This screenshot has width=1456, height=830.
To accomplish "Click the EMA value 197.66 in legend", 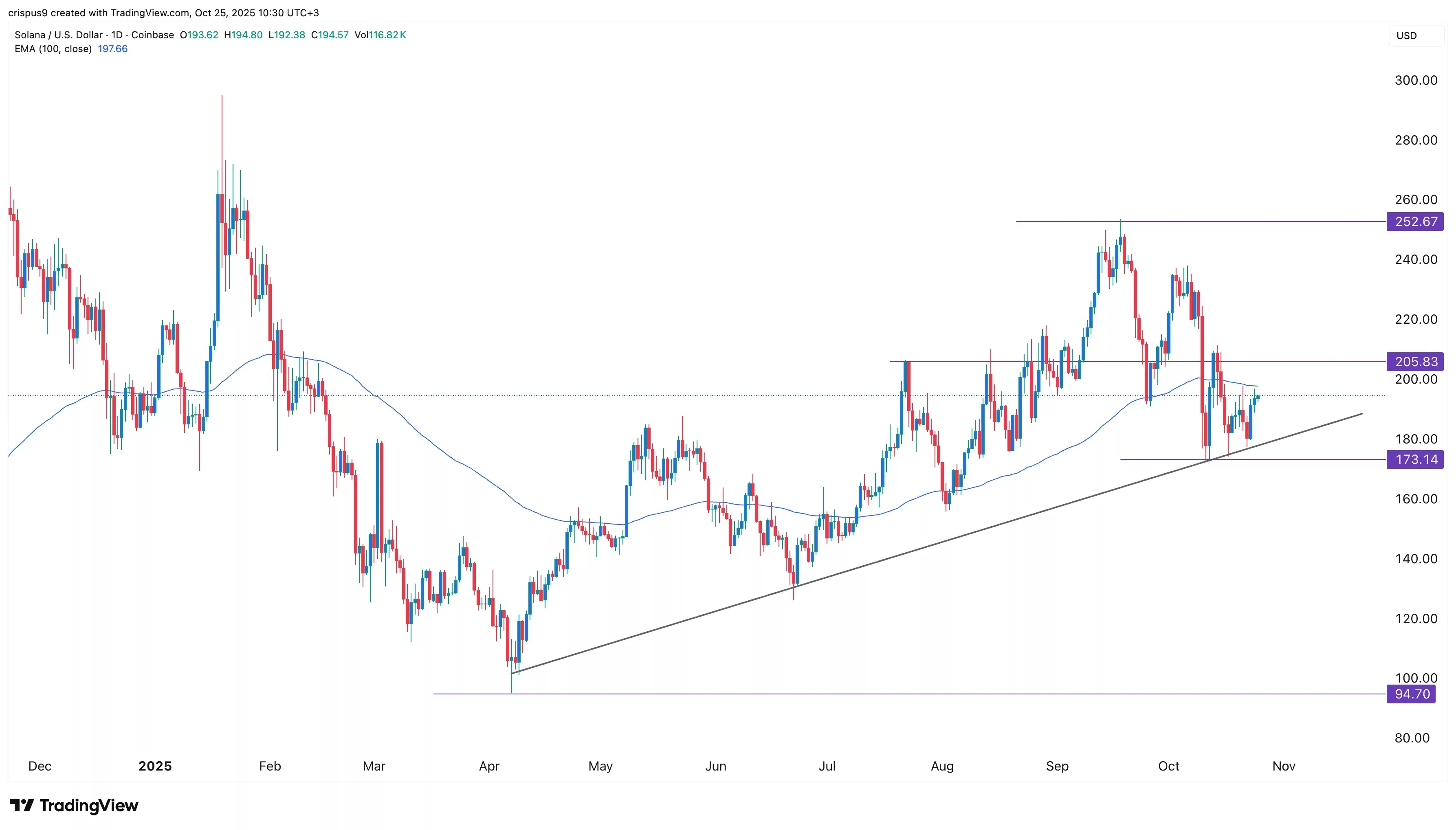I will pyautogui.click(x=113, y=49).
